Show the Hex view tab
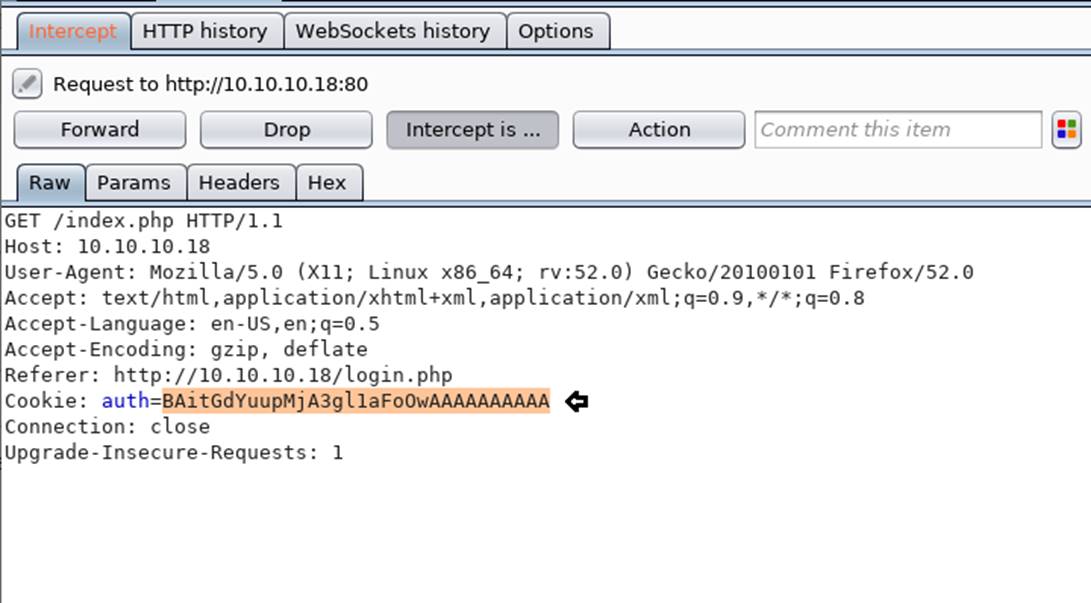Viewport: 1091px width, 603px height. coord(329,183)
